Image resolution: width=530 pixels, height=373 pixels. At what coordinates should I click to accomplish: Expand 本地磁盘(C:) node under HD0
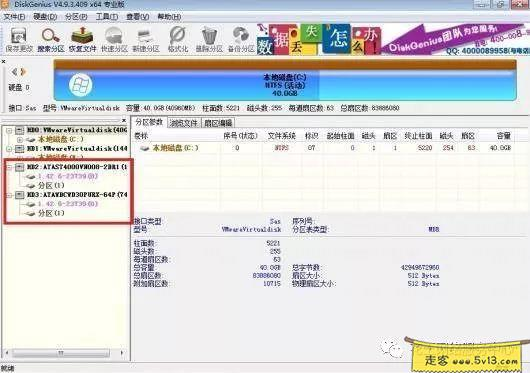click(x=20, y=140)
